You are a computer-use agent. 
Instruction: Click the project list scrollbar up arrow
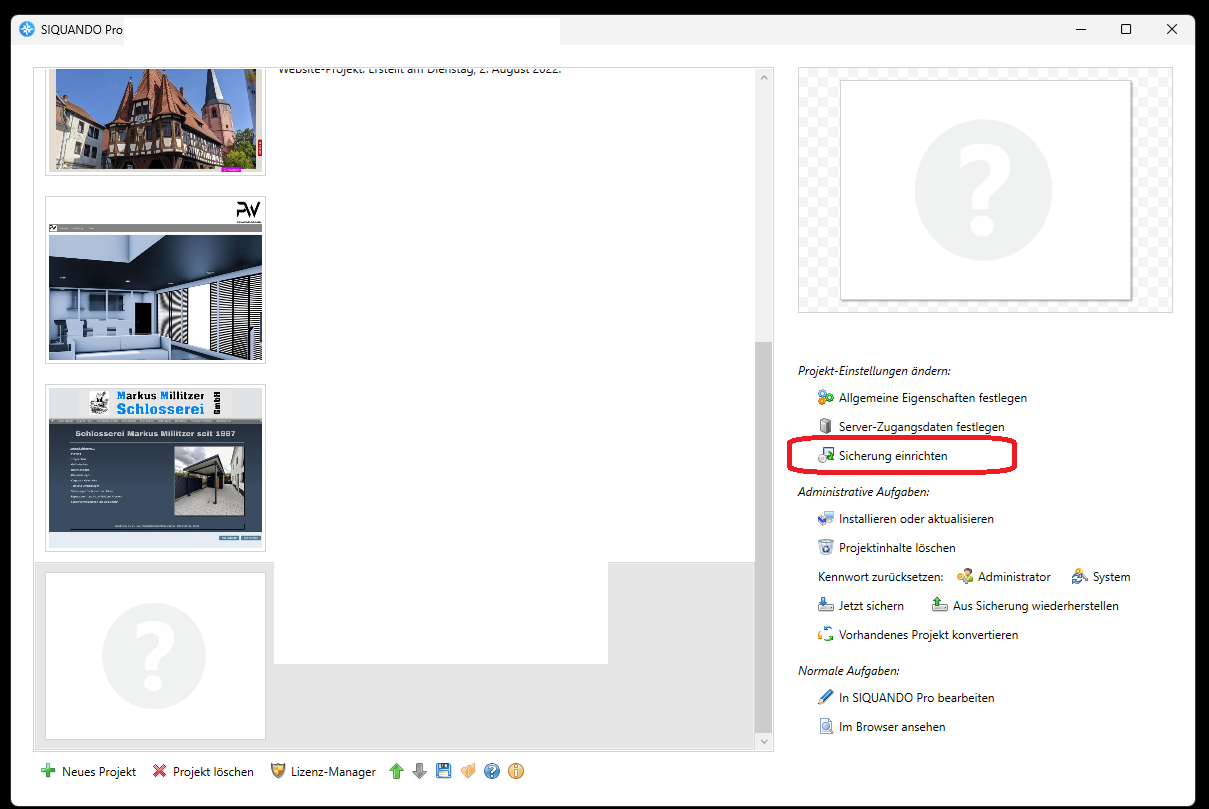[765, 77]
